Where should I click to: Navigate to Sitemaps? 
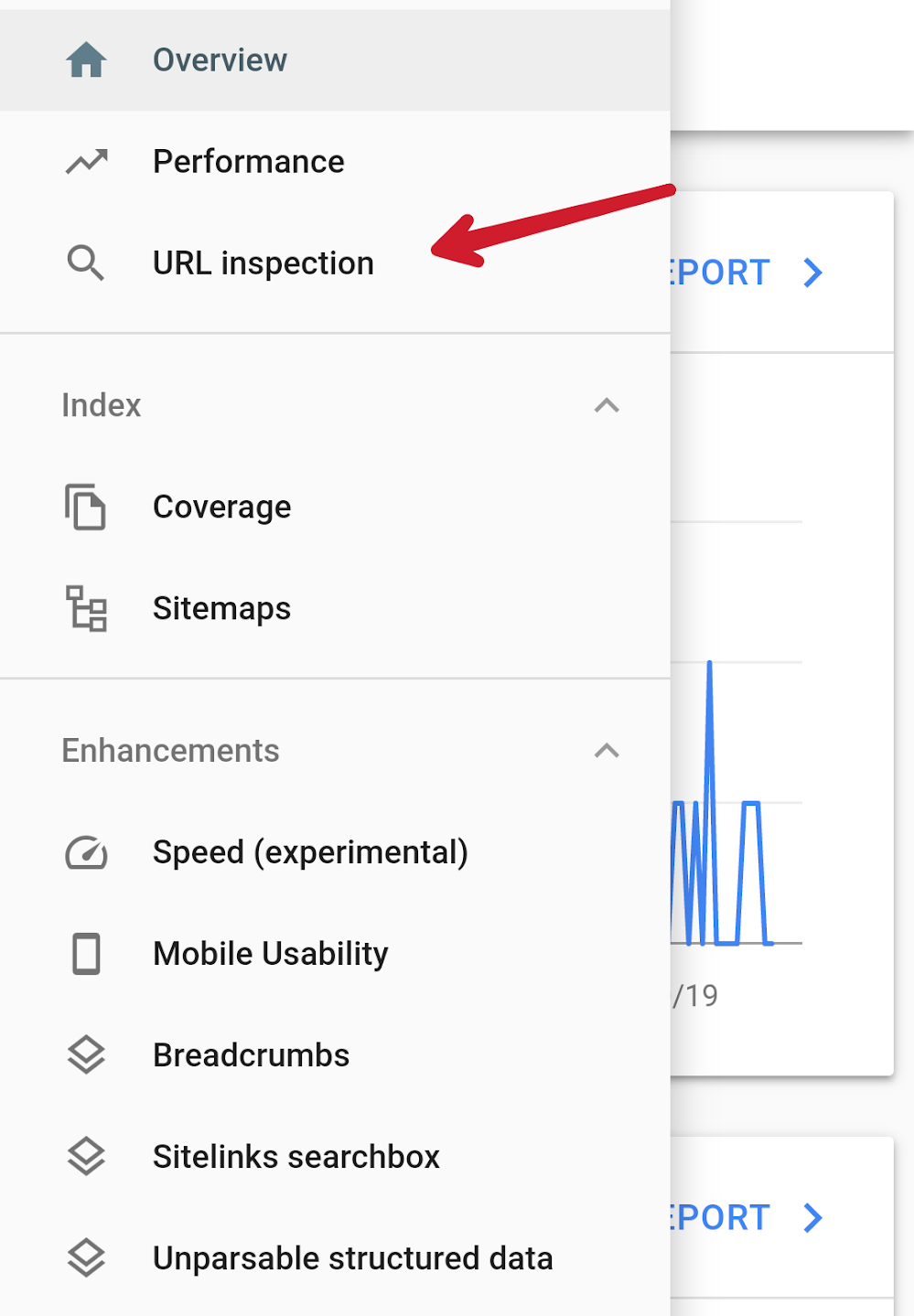[x=221, y=608]
